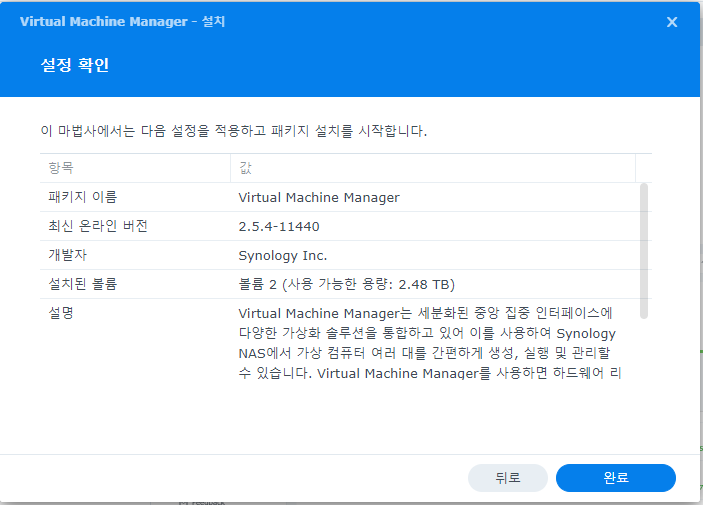This screenshot has height=505, width=703.
Task: Select the Synology Inc. value
Action: [x=282, y=256]
